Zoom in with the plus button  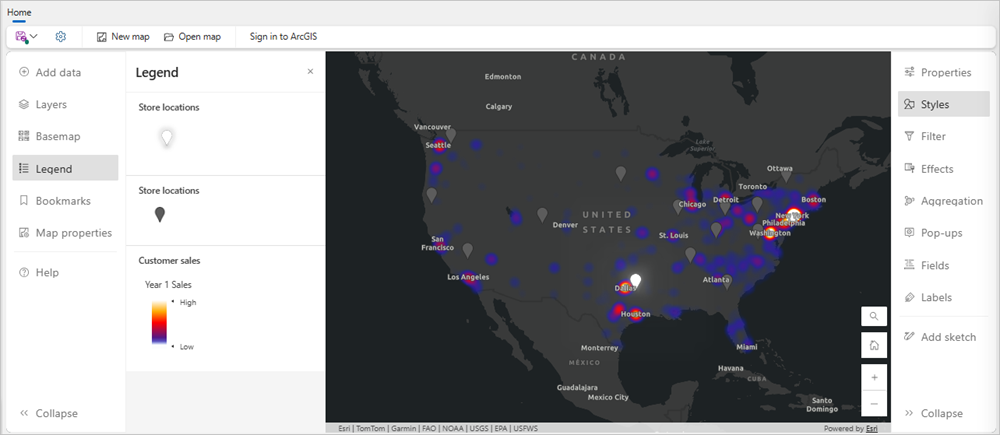click(874, 377)
